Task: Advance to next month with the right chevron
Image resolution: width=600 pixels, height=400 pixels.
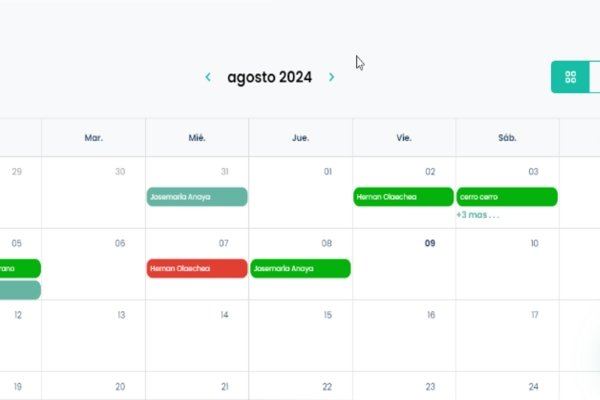Action: tap(332, 77)
